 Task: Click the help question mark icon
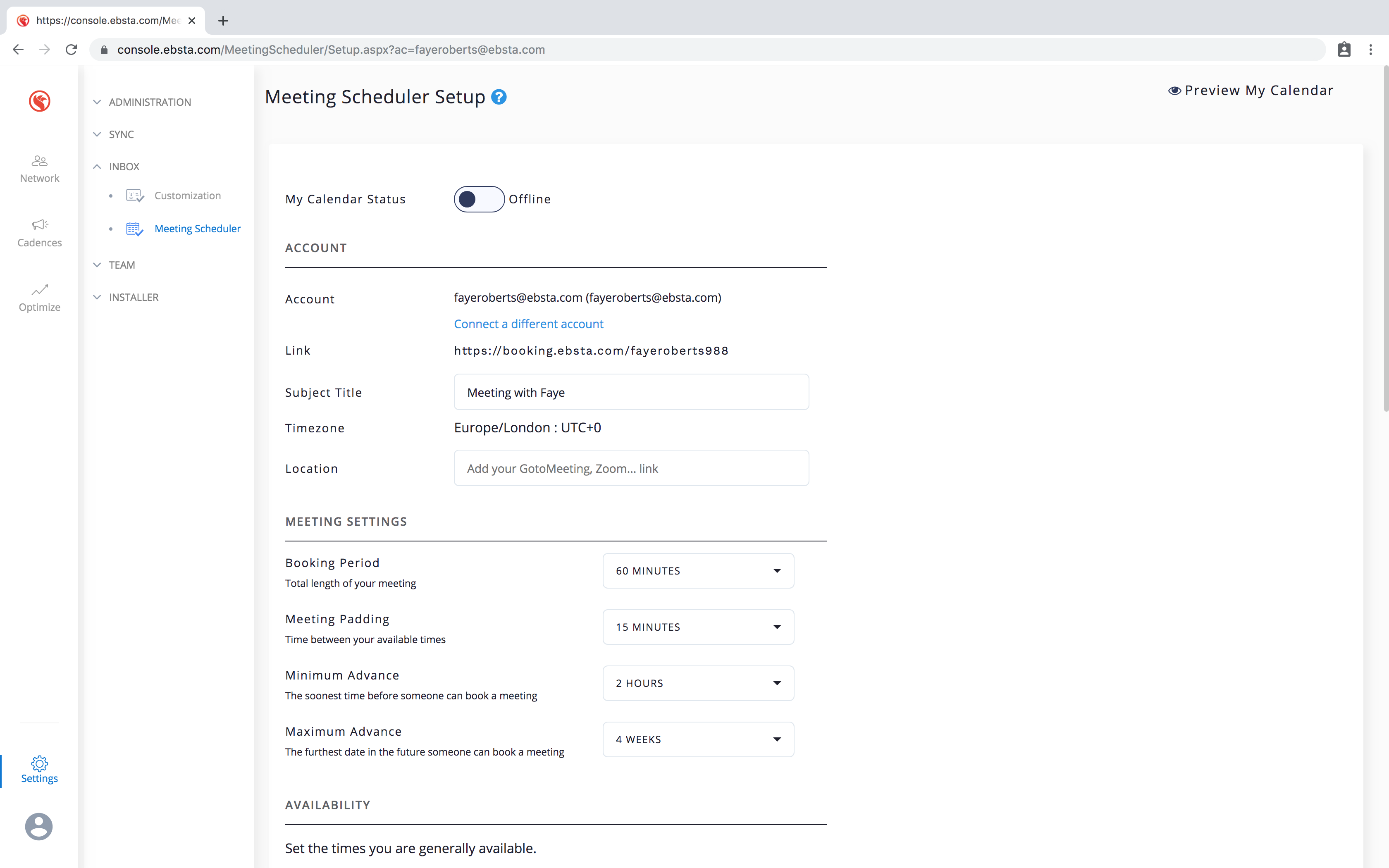click(x=499, y=97)
